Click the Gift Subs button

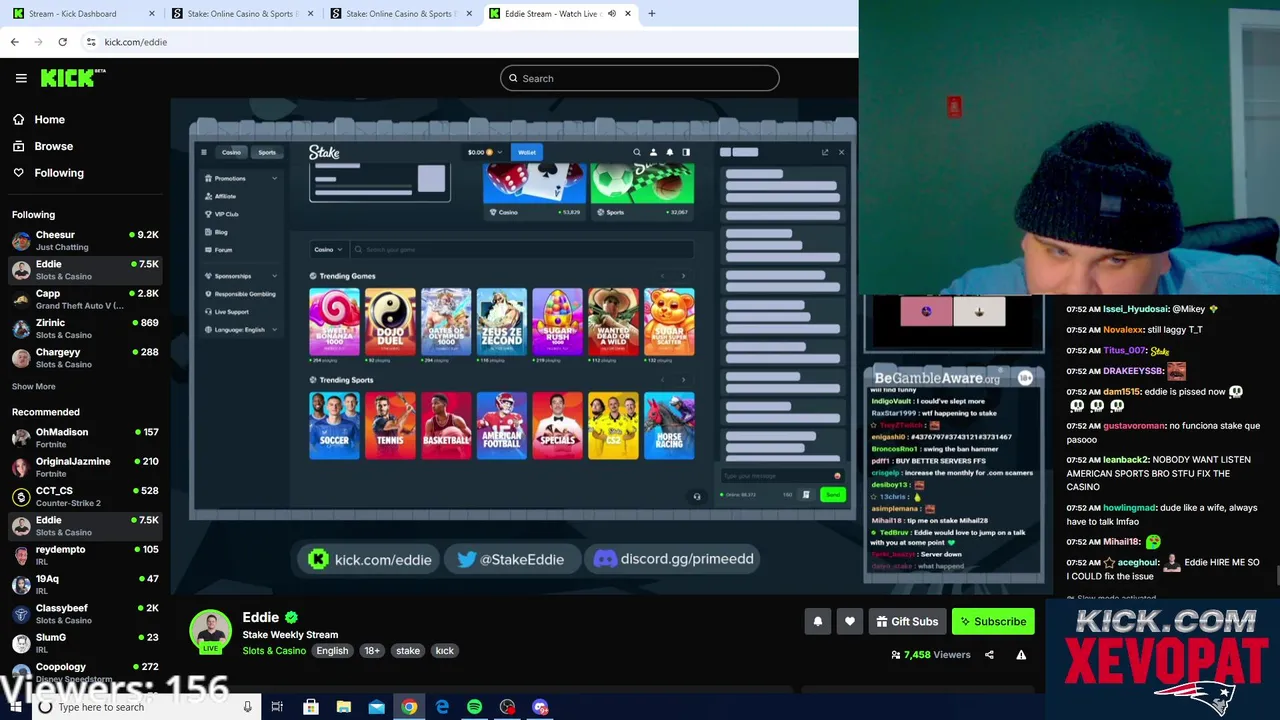pos(907,621)
